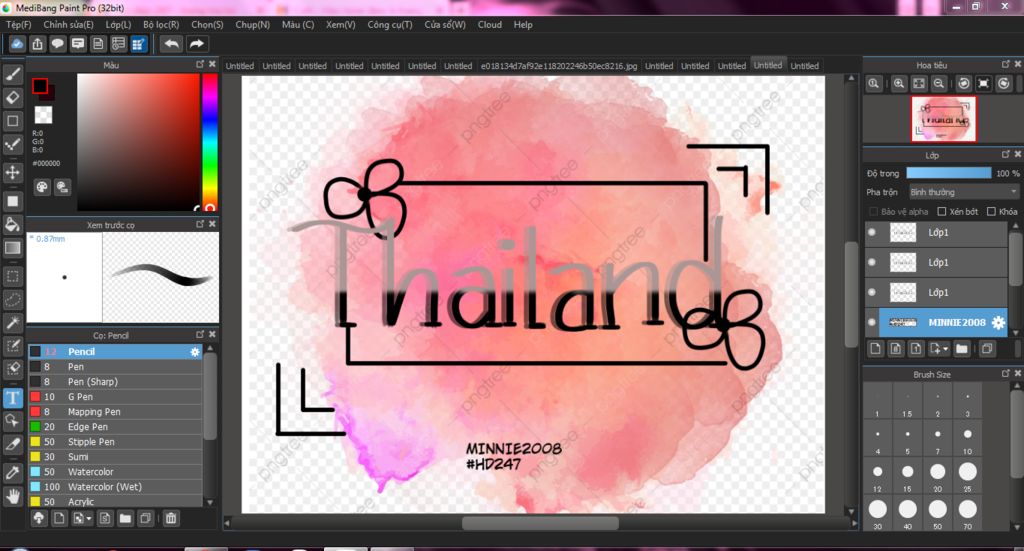The image size is (1024, 551).
Task: Select the Mapping Pen brush
Action: pyautogui.click(x=115, y=412)
